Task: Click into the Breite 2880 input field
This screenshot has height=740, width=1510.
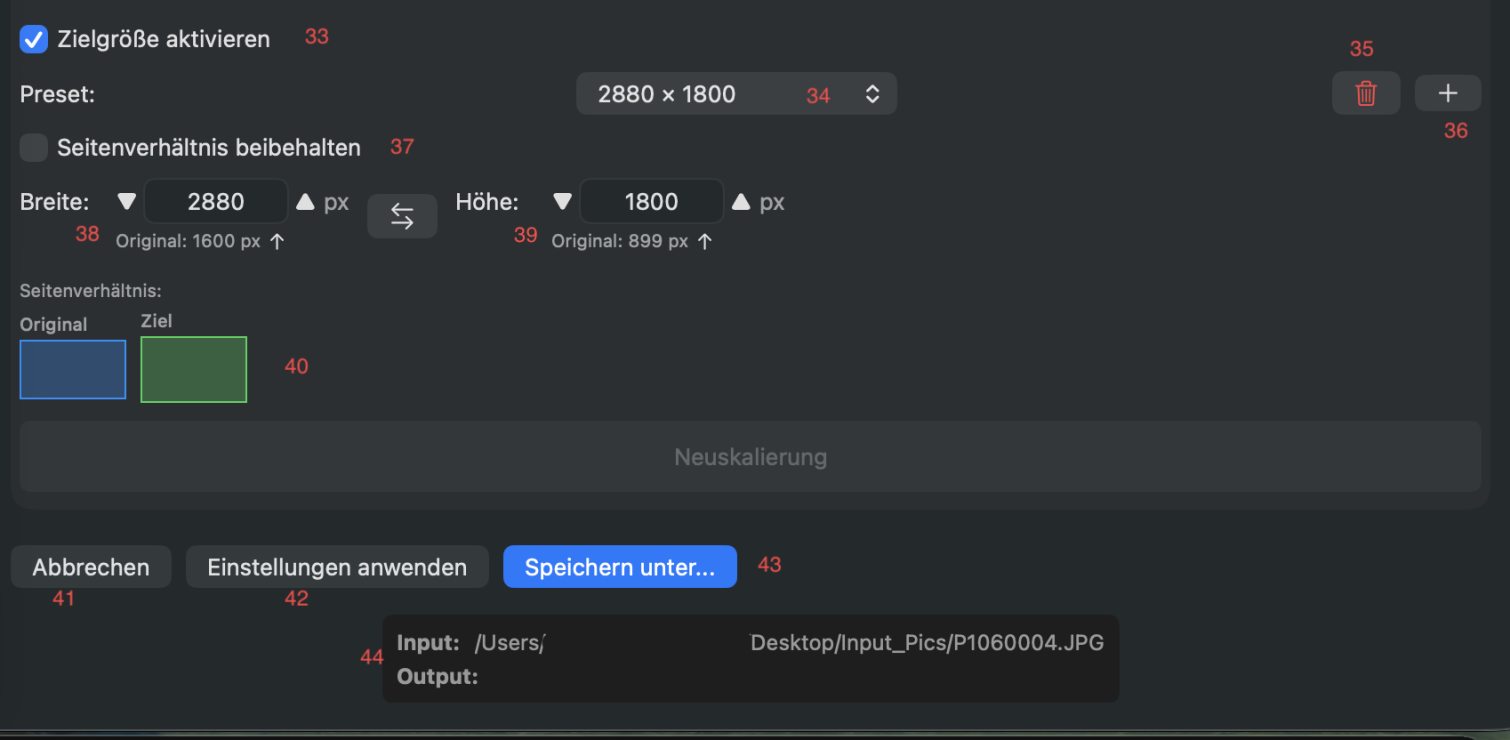Action: point(216,202)
